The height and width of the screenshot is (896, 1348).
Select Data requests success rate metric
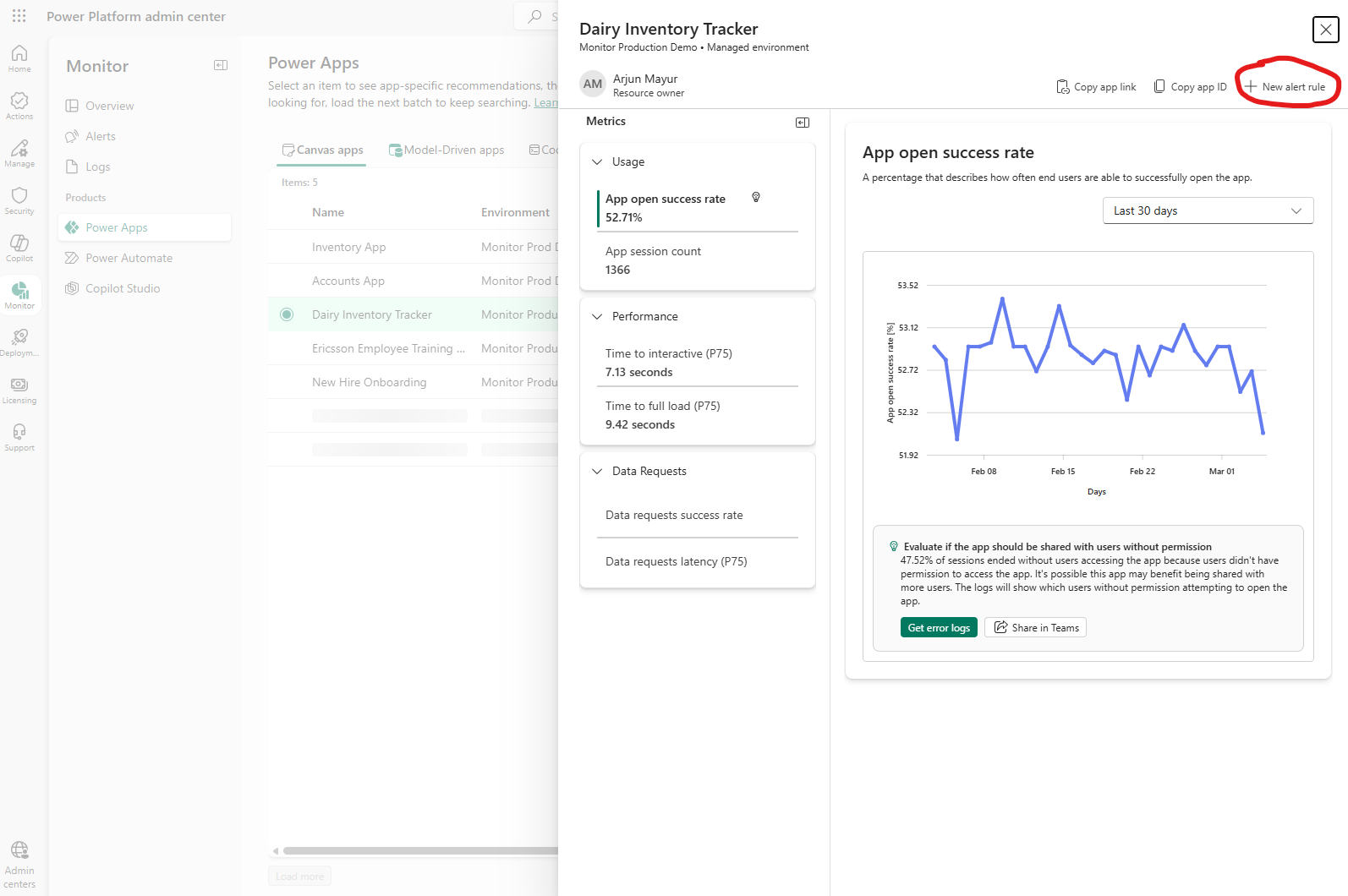tap(697, 515)
